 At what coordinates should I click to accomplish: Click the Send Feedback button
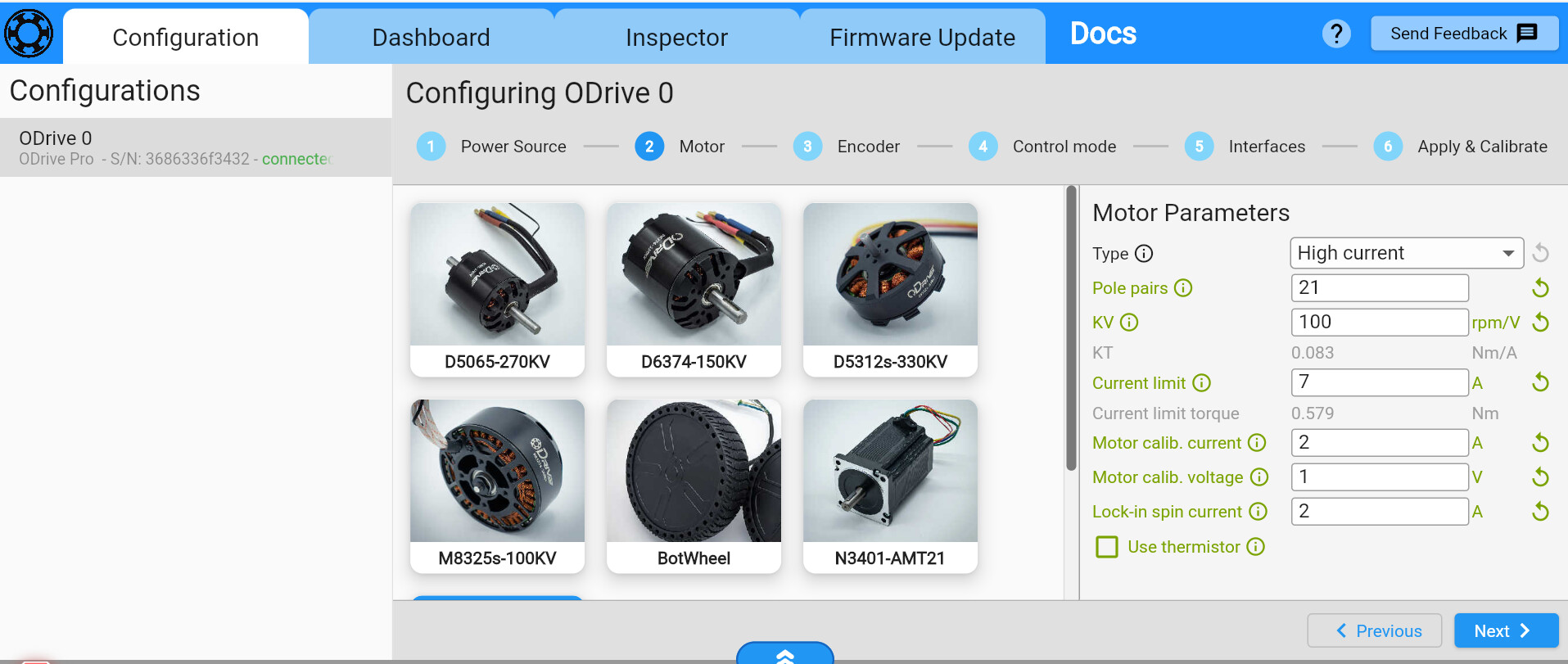coord(1464,34)
